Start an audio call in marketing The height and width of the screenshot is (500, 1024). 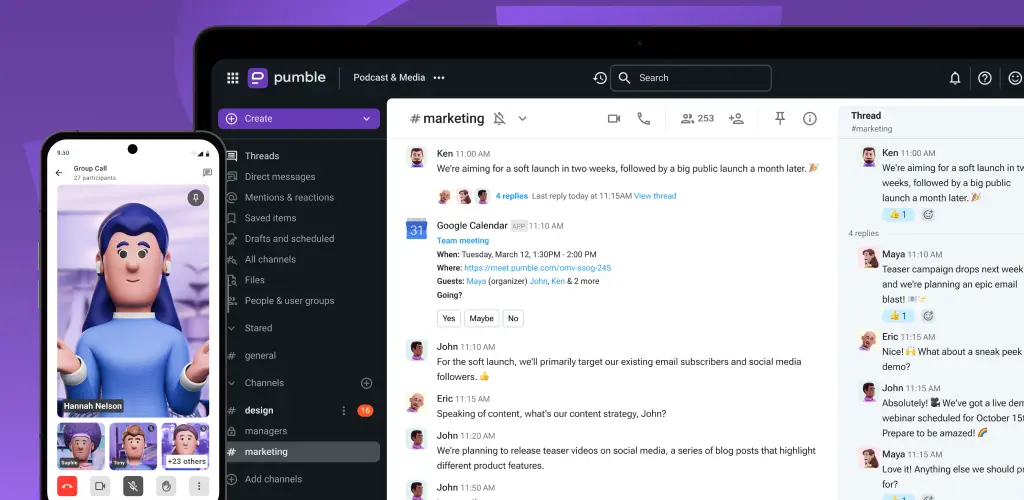644,118
